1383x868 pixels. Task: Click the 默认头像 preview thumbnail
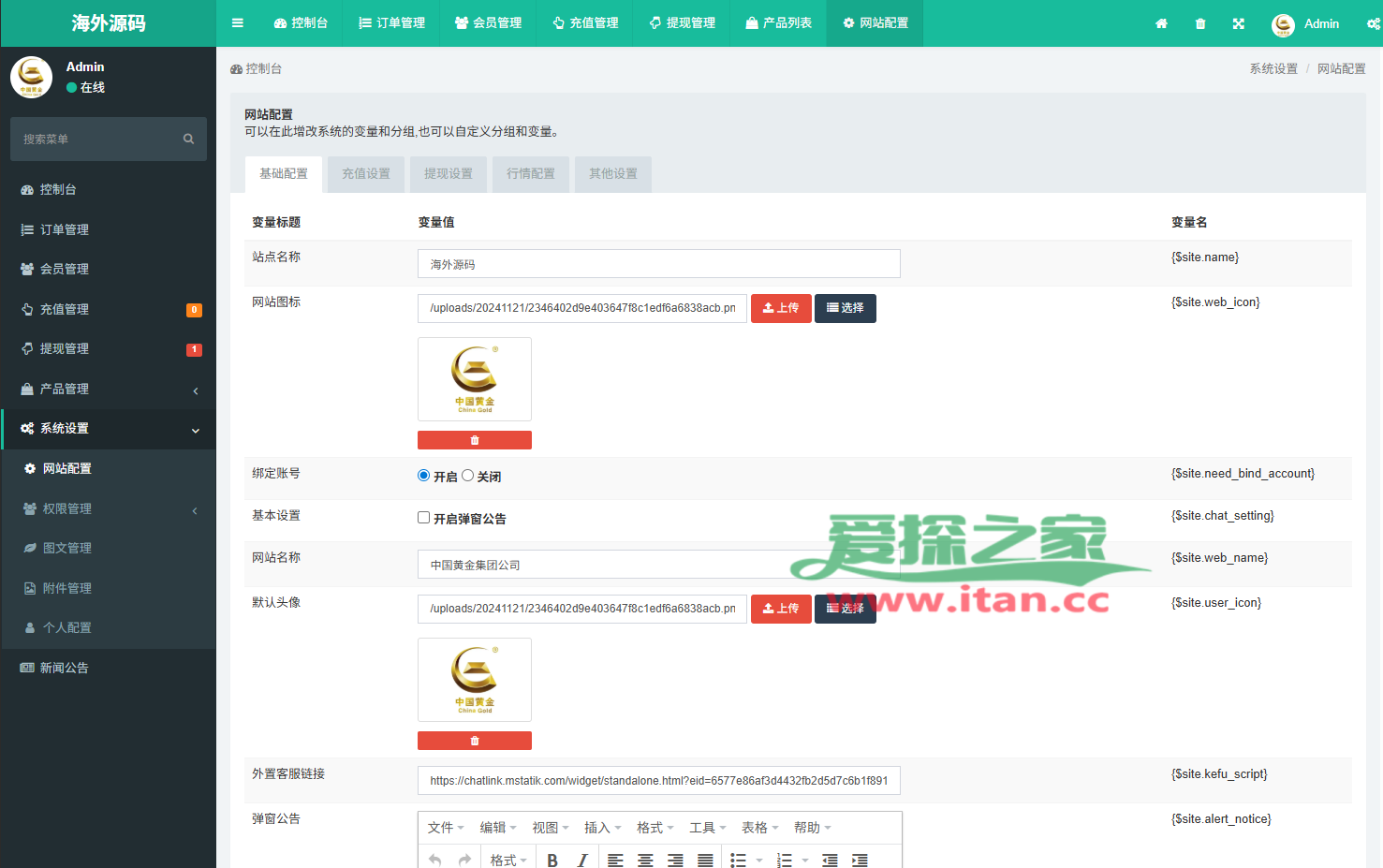click(x=475, y=680)
